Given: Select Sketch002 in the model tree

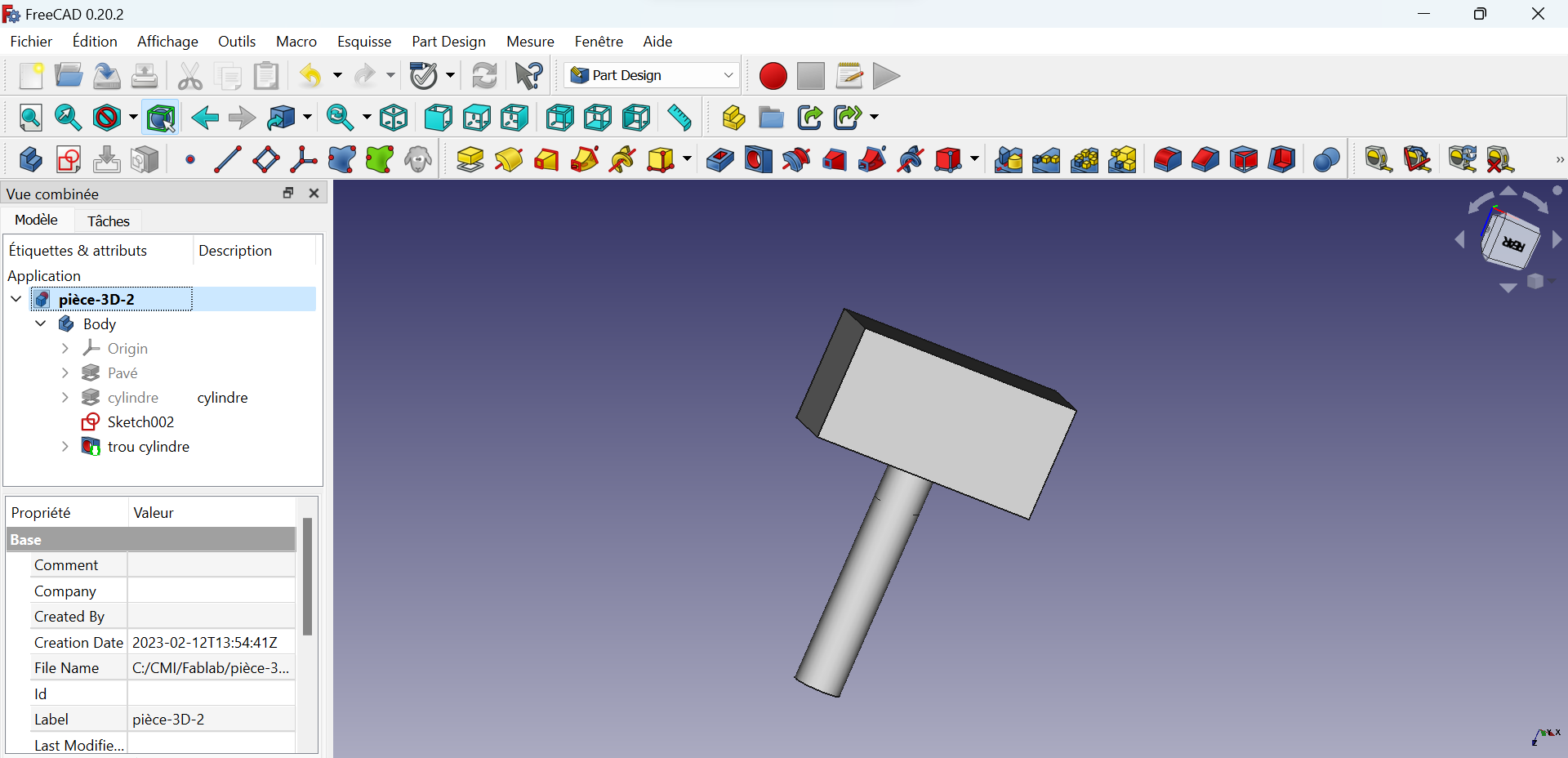Looking at the screenshot, I should [x=140, y=421].
